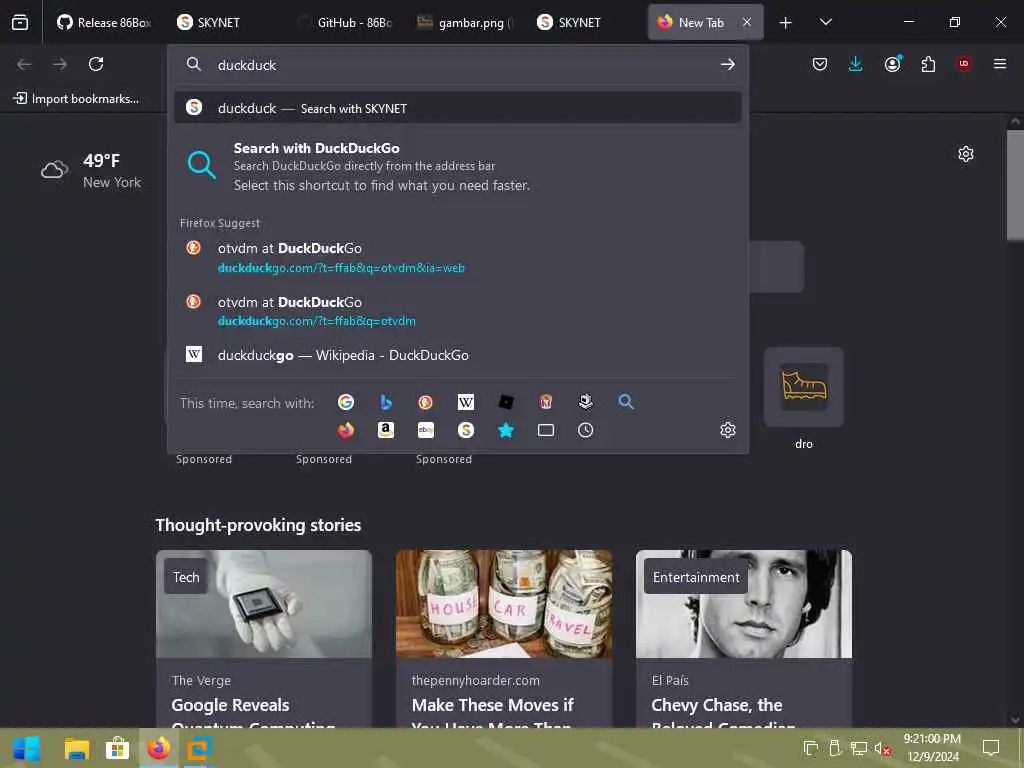Select the popcorn bucket search engine icon
Screen dimensions: 1024x768
[546, 402]
